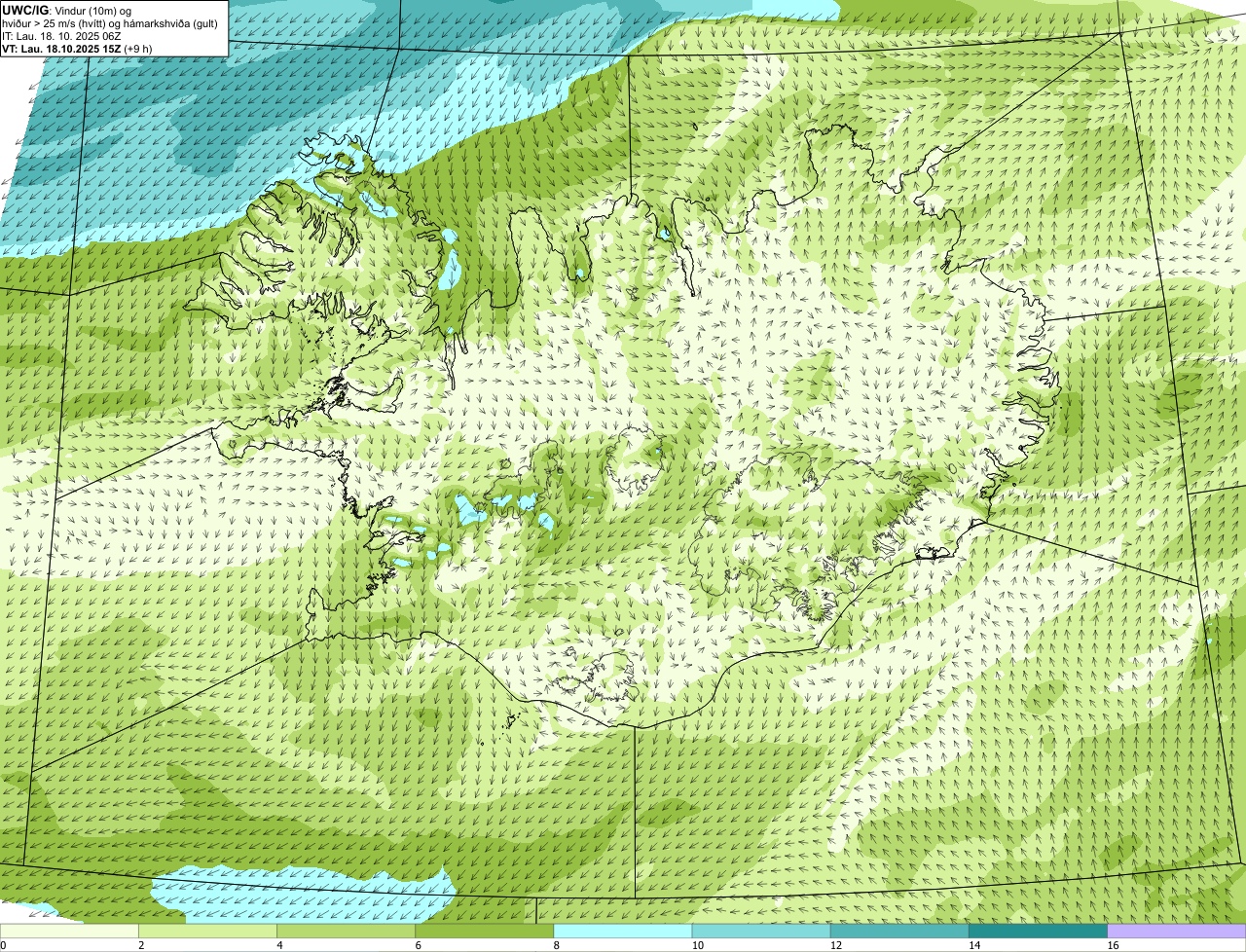Pick the 4–6 m/s green legend swatch

[346, 931]
